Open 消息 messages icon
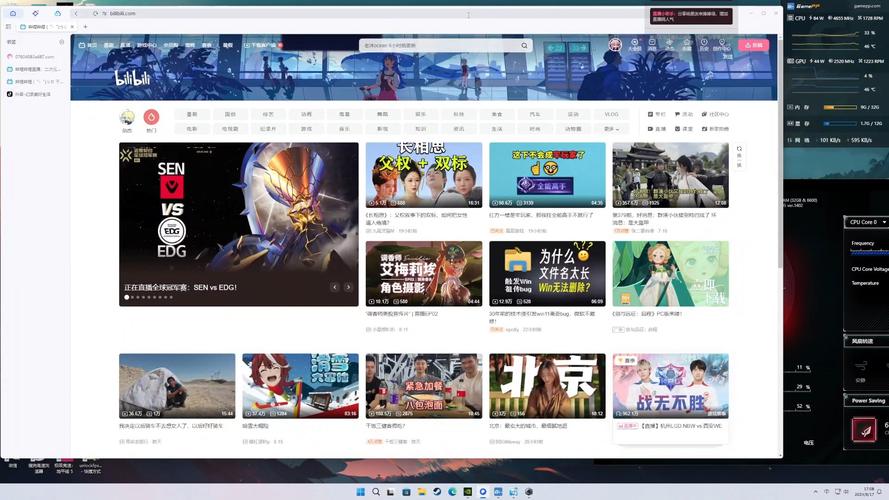Image resolution: width=889 pixels, height=500 pixels. [652, 45]
